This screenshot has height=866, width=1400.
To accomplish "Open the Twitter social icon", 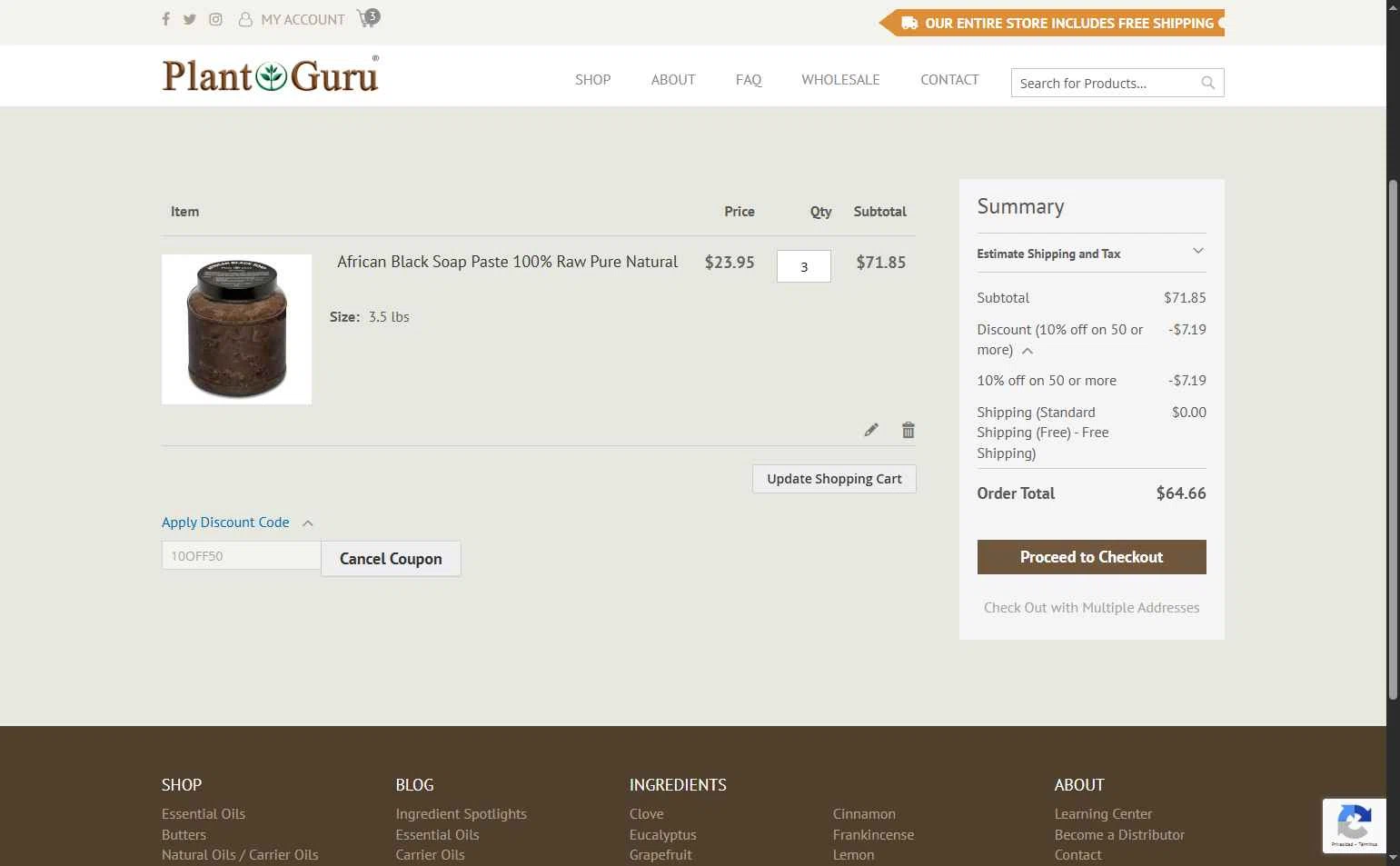I will pos(190,19).
